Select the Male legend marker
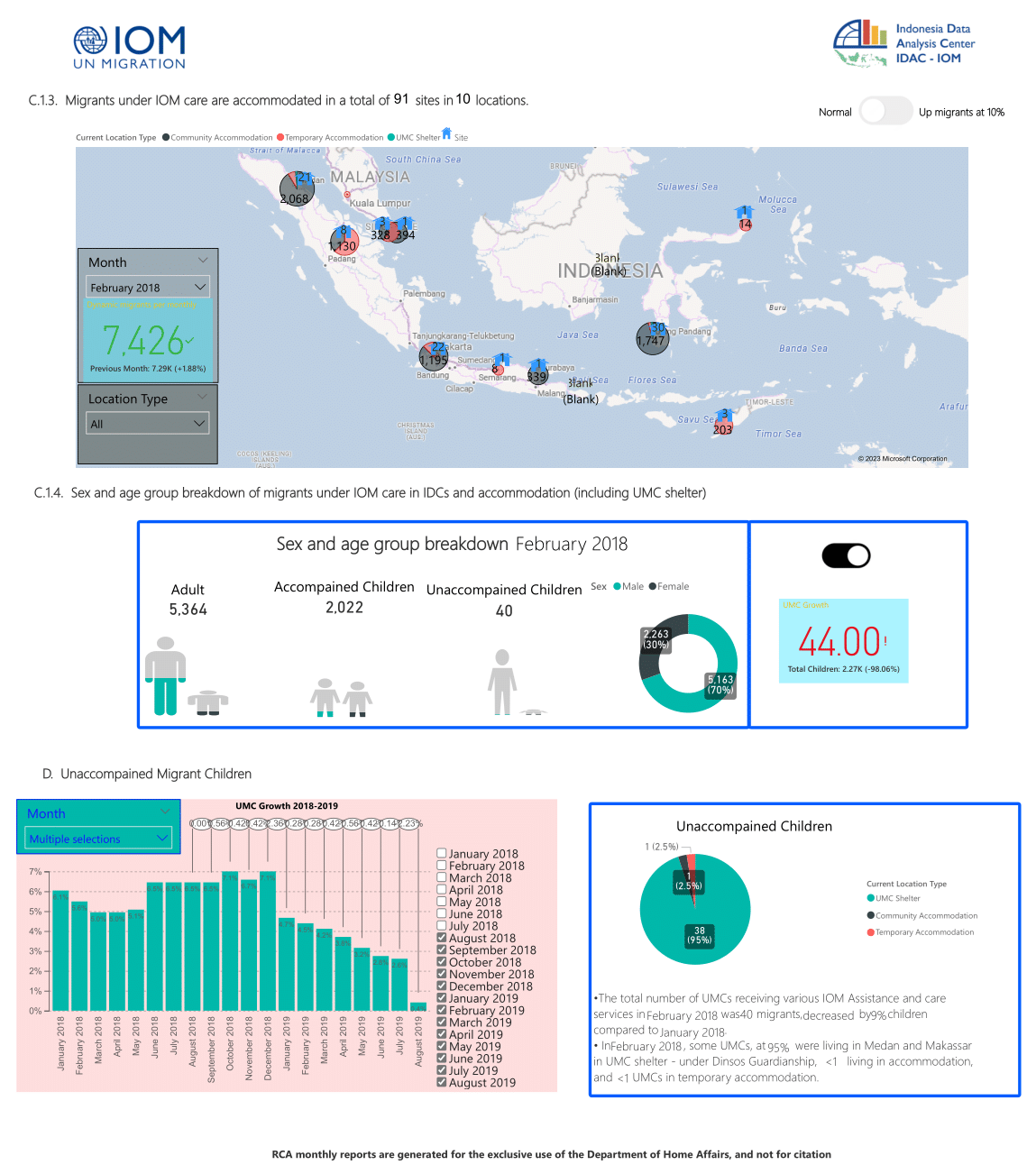The width and height of the screenshot is (1036, 1174). 618,586
